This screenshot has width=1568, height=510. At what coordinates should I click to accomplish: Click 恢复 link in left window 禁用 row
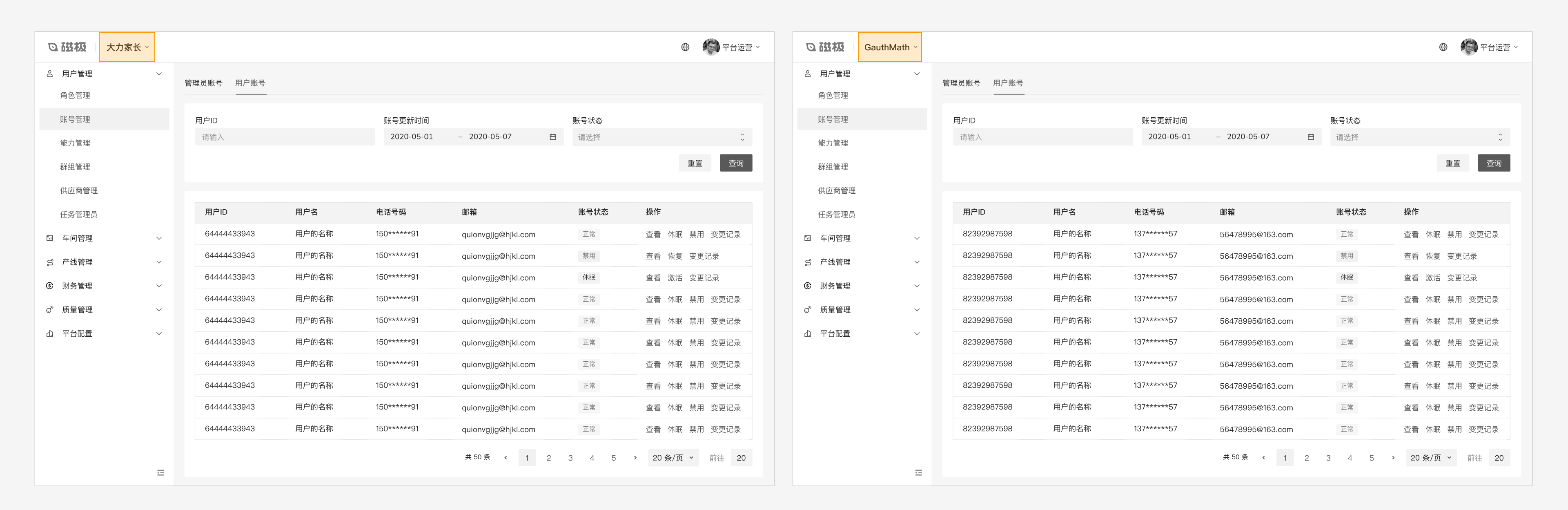coord(675,256)
